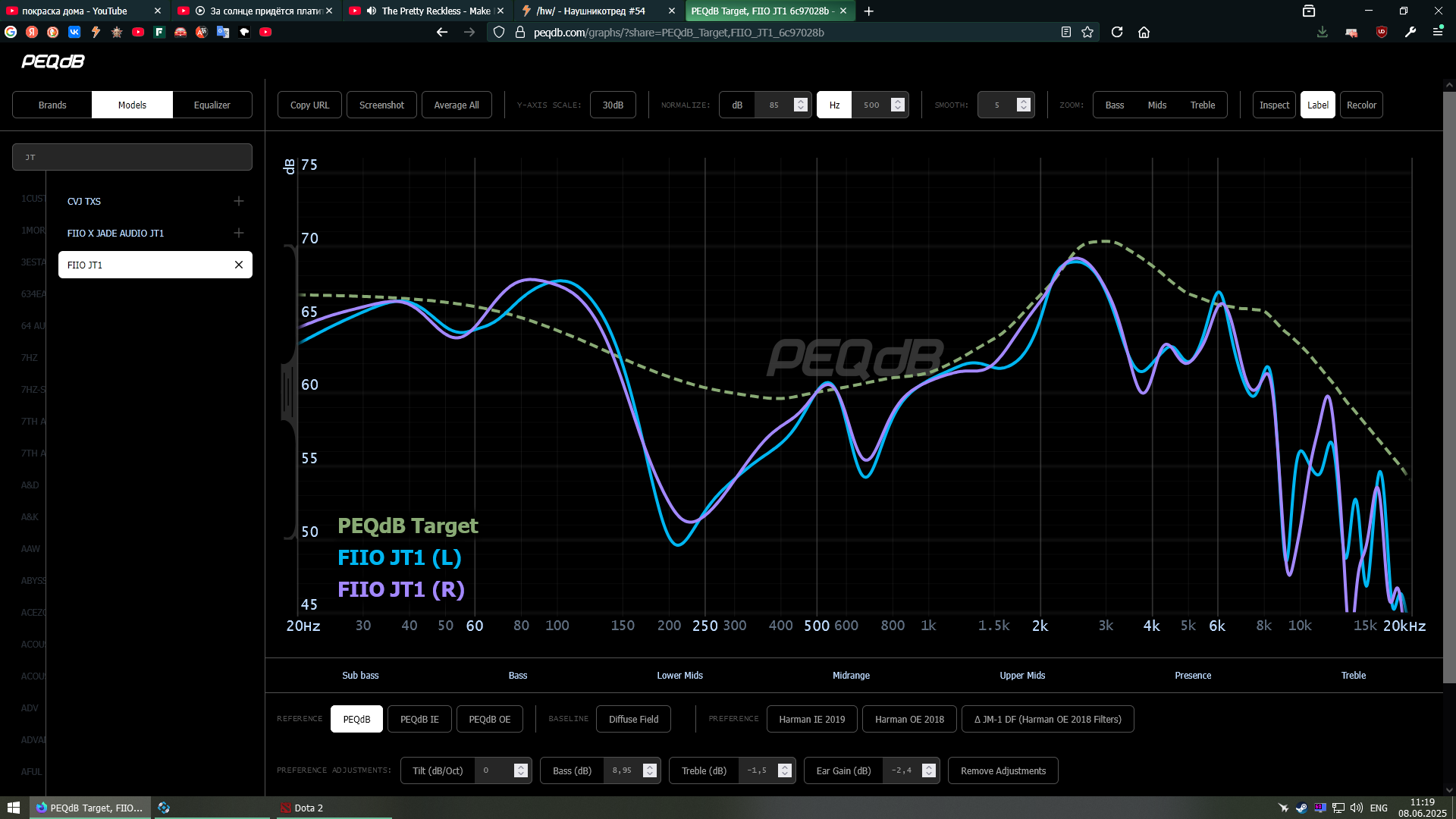Add FIIO X JADE AUDIO JT1 model

(x=239, y=233)
